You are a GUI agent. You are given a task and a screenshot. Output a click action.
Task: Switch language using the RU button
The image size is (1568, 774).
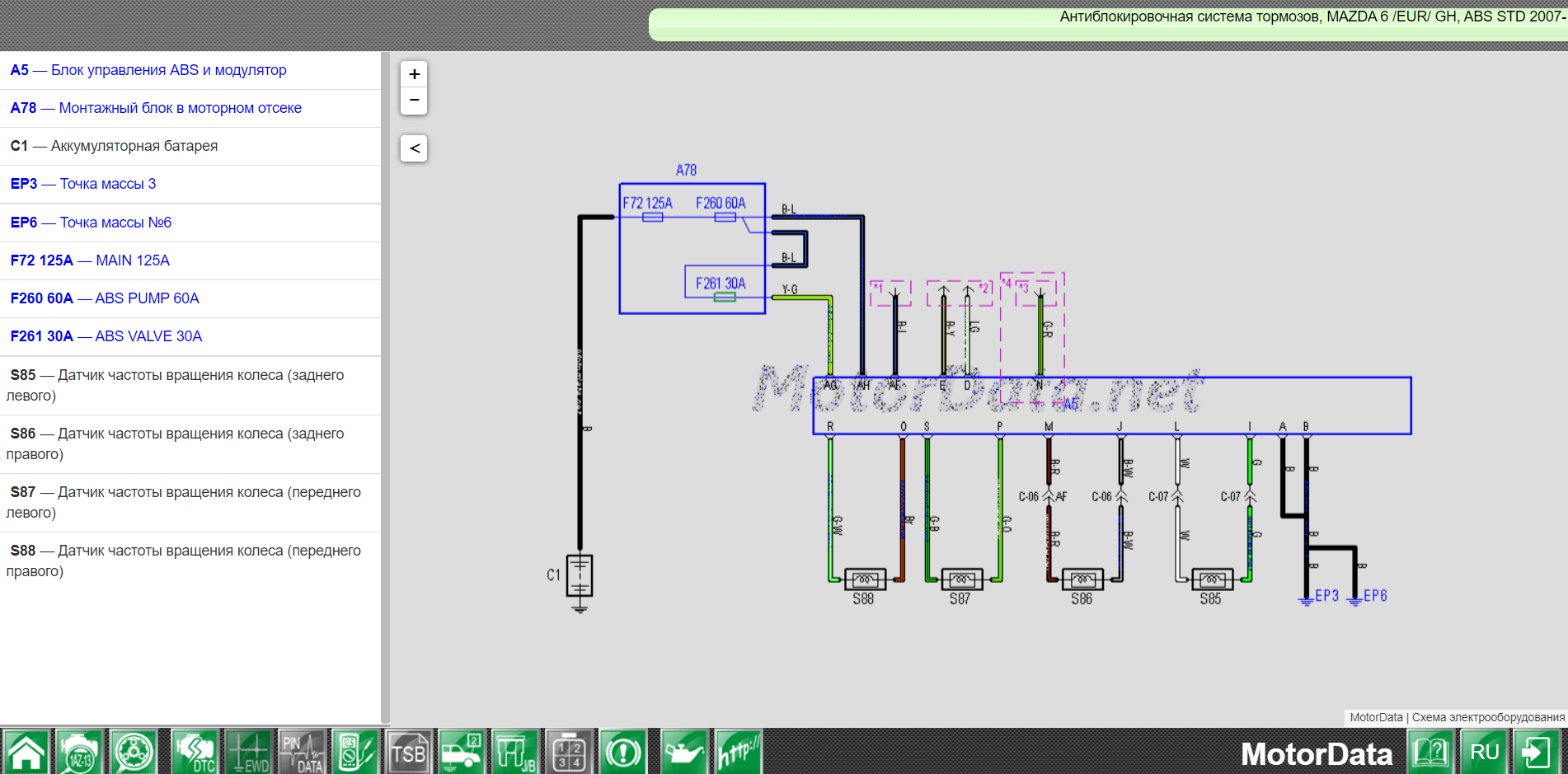1485,752
